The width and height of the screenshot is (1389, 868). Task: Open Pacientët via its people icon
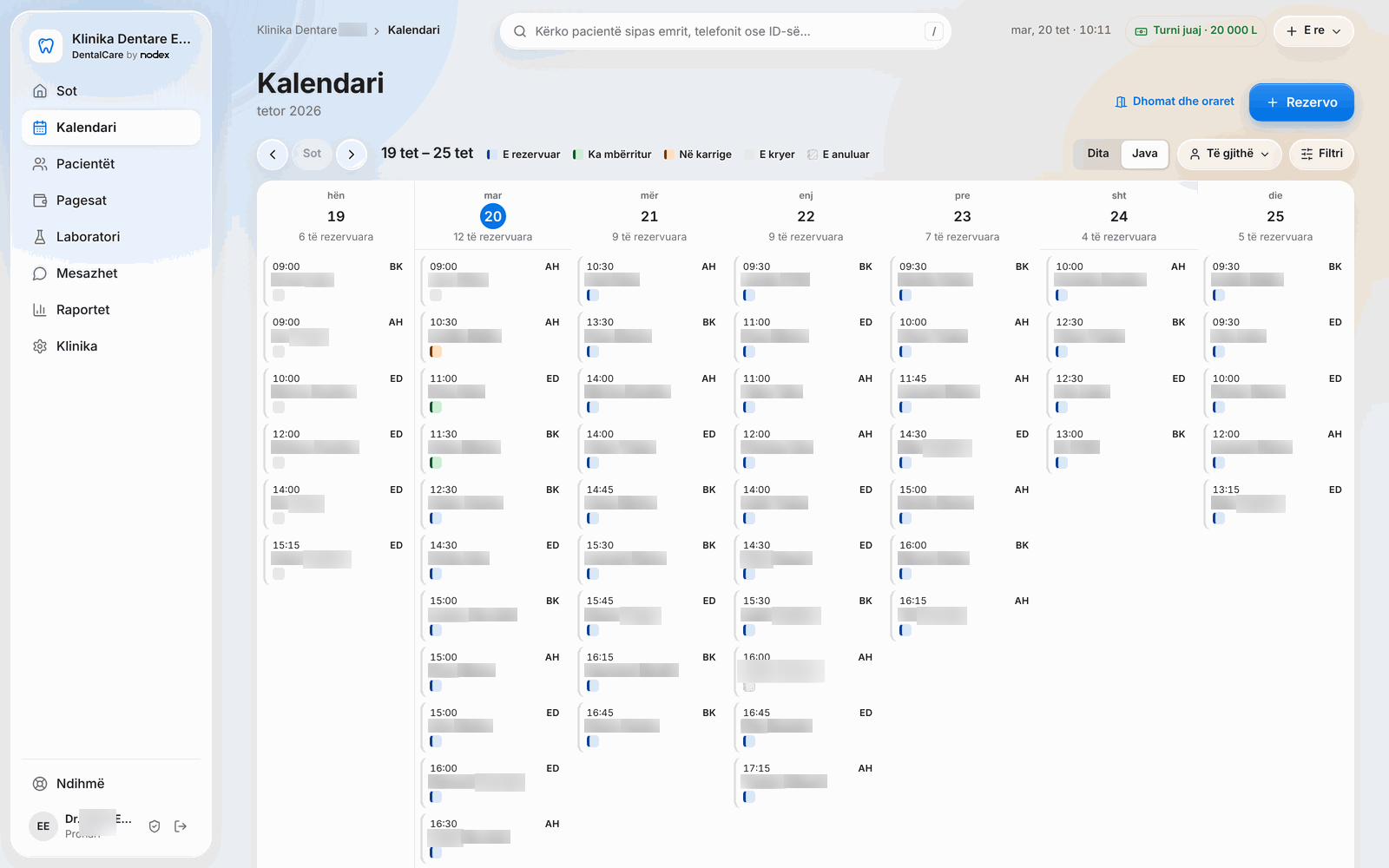pyautogui.click(x=40, y=164)
